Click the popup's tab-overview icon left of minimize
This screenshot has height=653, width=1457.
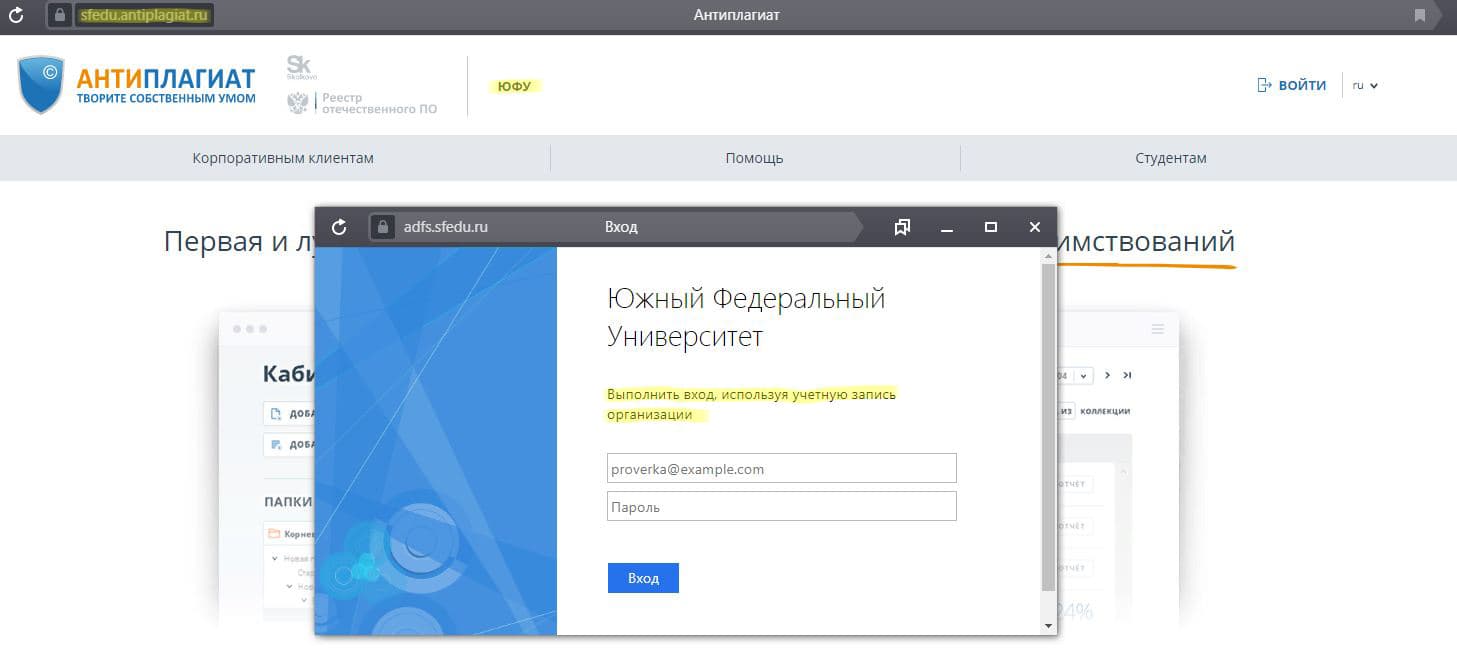click(x=902, y=227)
